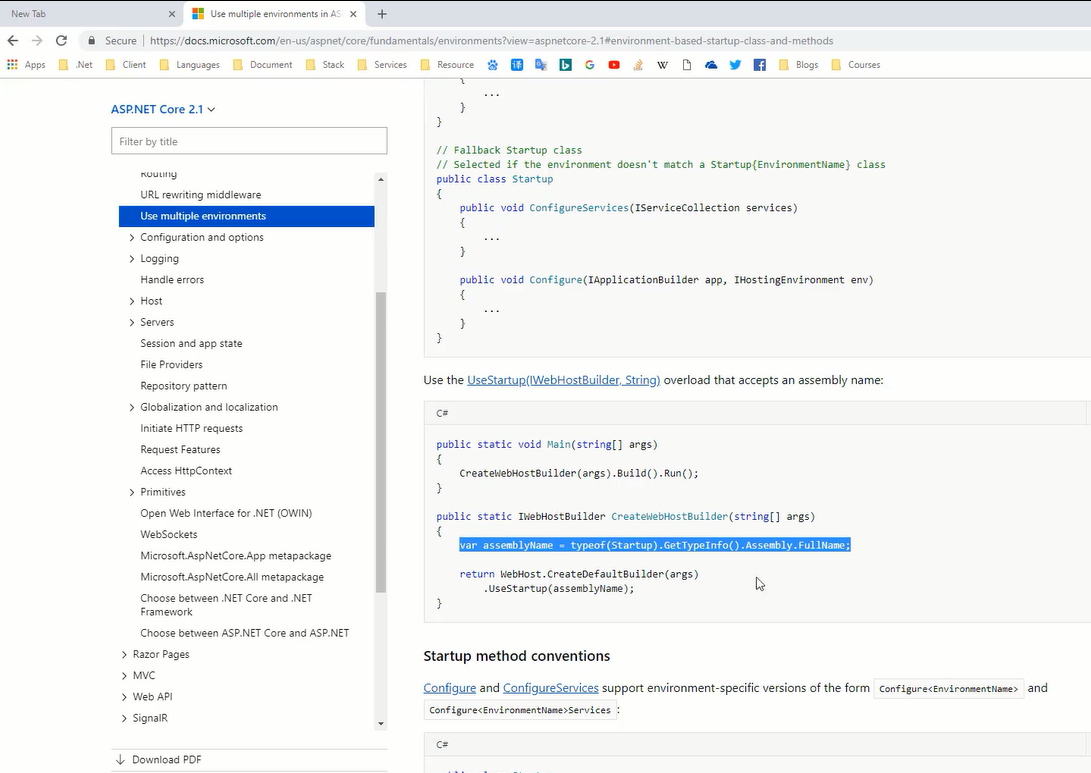This screenshot has width=1091, height=773.
Task: Expand the Configuration and options node
Action: (132, 238)
